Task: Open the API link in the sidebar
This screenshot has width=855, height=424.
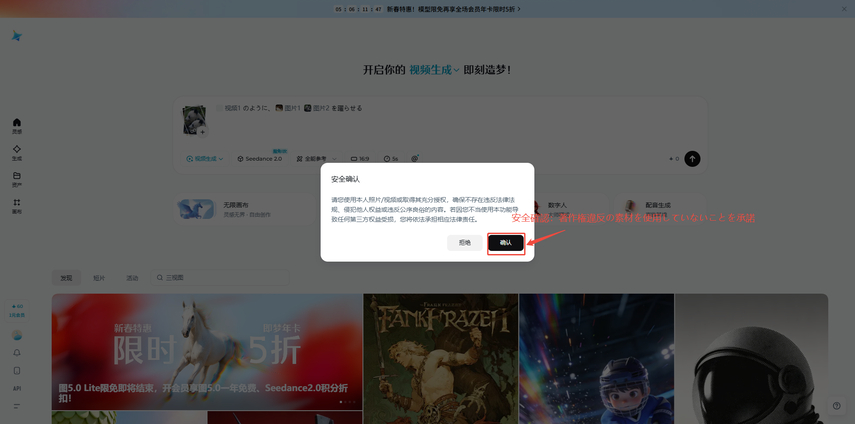Action: 17,389
